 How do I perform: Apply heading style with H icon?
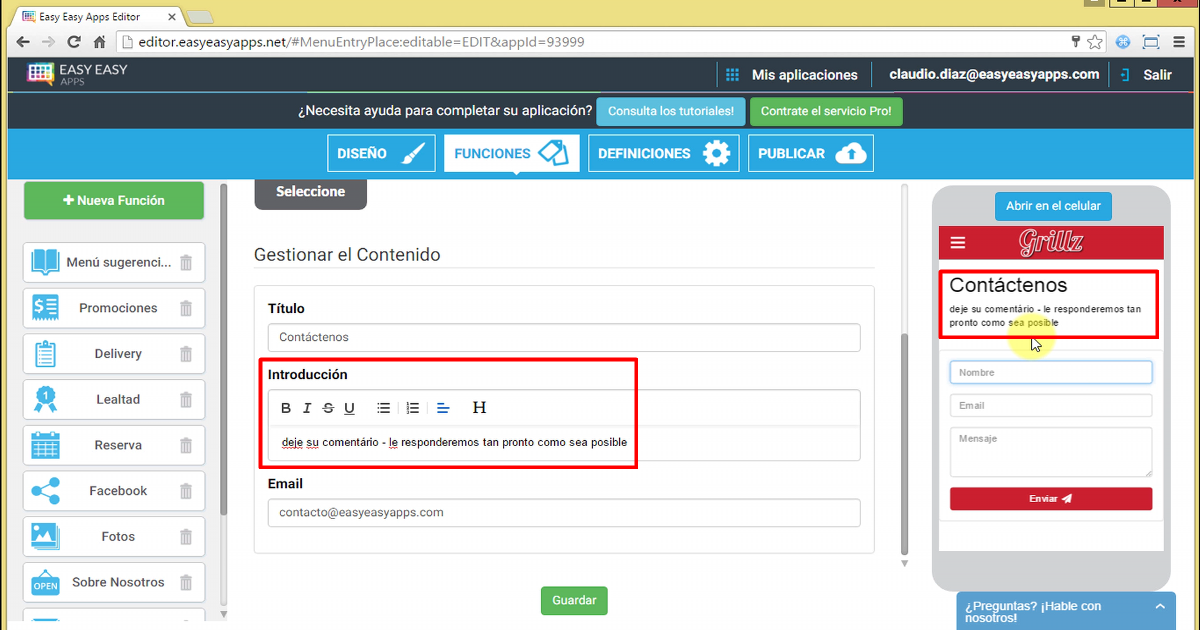point(479,408)
